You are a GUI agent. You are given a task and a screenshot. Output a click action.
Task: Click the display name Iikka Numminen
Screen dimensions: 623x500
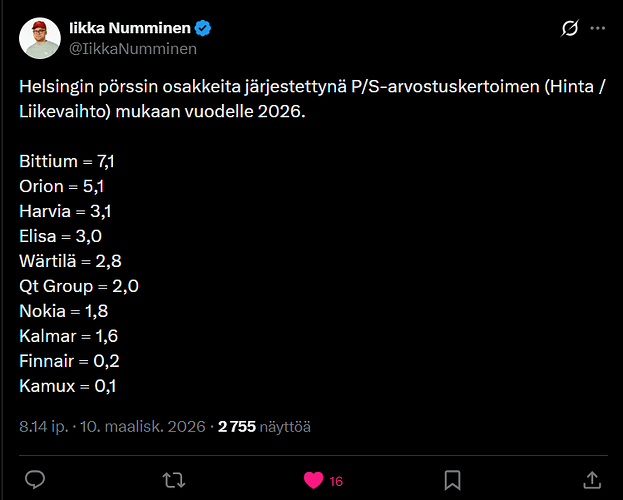click(x=130, y=28)
